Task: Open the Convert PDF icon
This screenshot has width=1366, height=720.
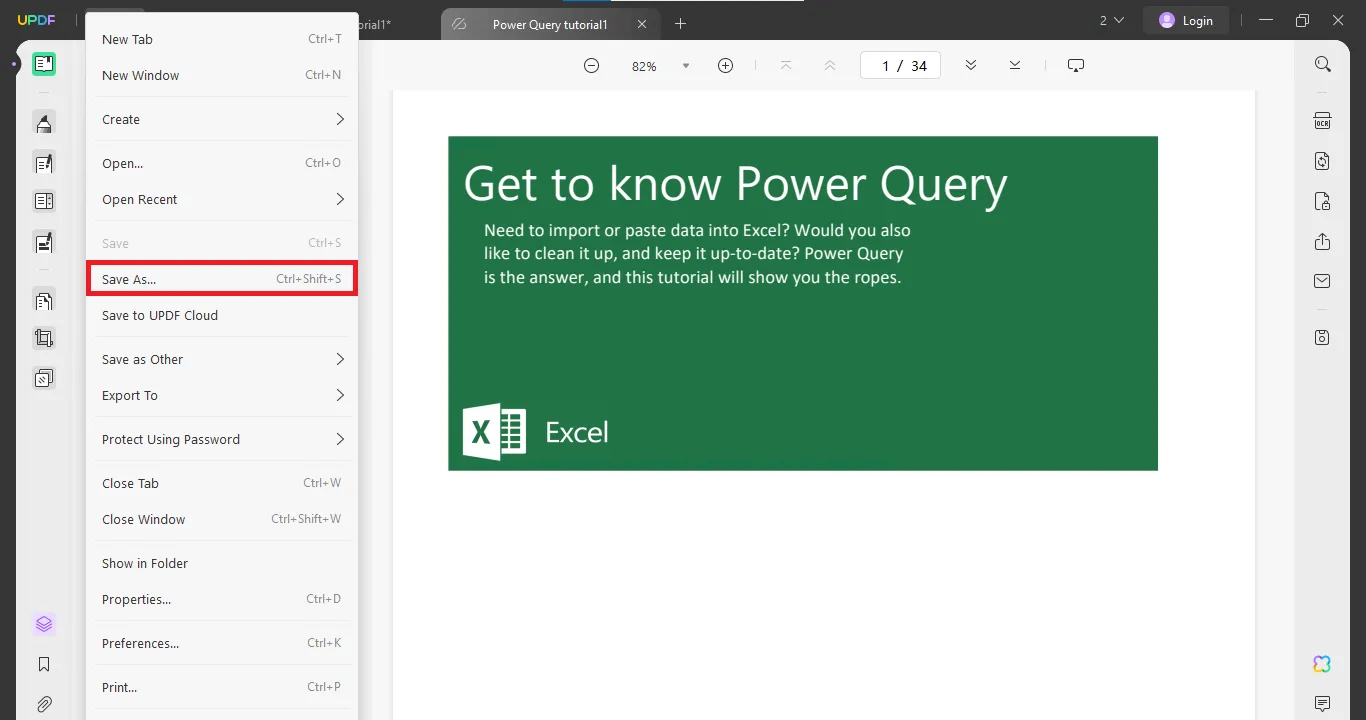Action: tap(1322, 161)
